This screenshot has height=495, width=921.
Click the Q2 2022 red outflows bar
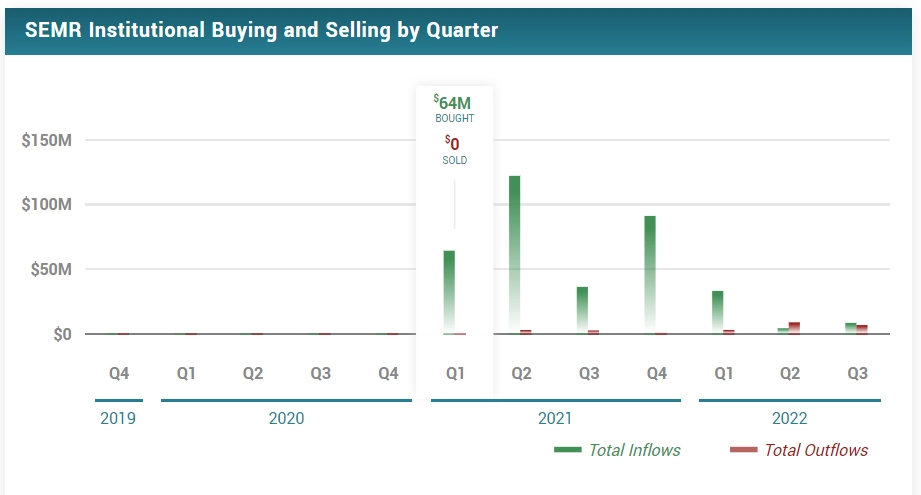(794, 327)
